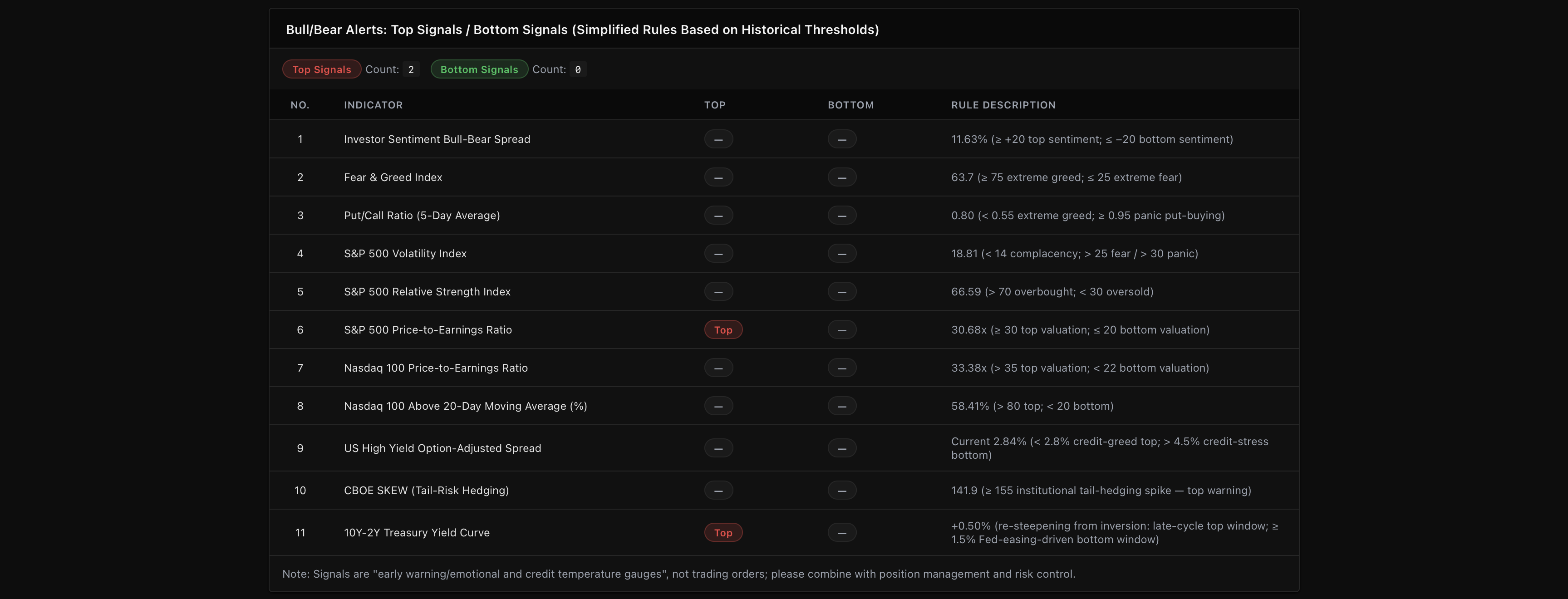
Task: Click row number 6
Action: tap(300, 330)
